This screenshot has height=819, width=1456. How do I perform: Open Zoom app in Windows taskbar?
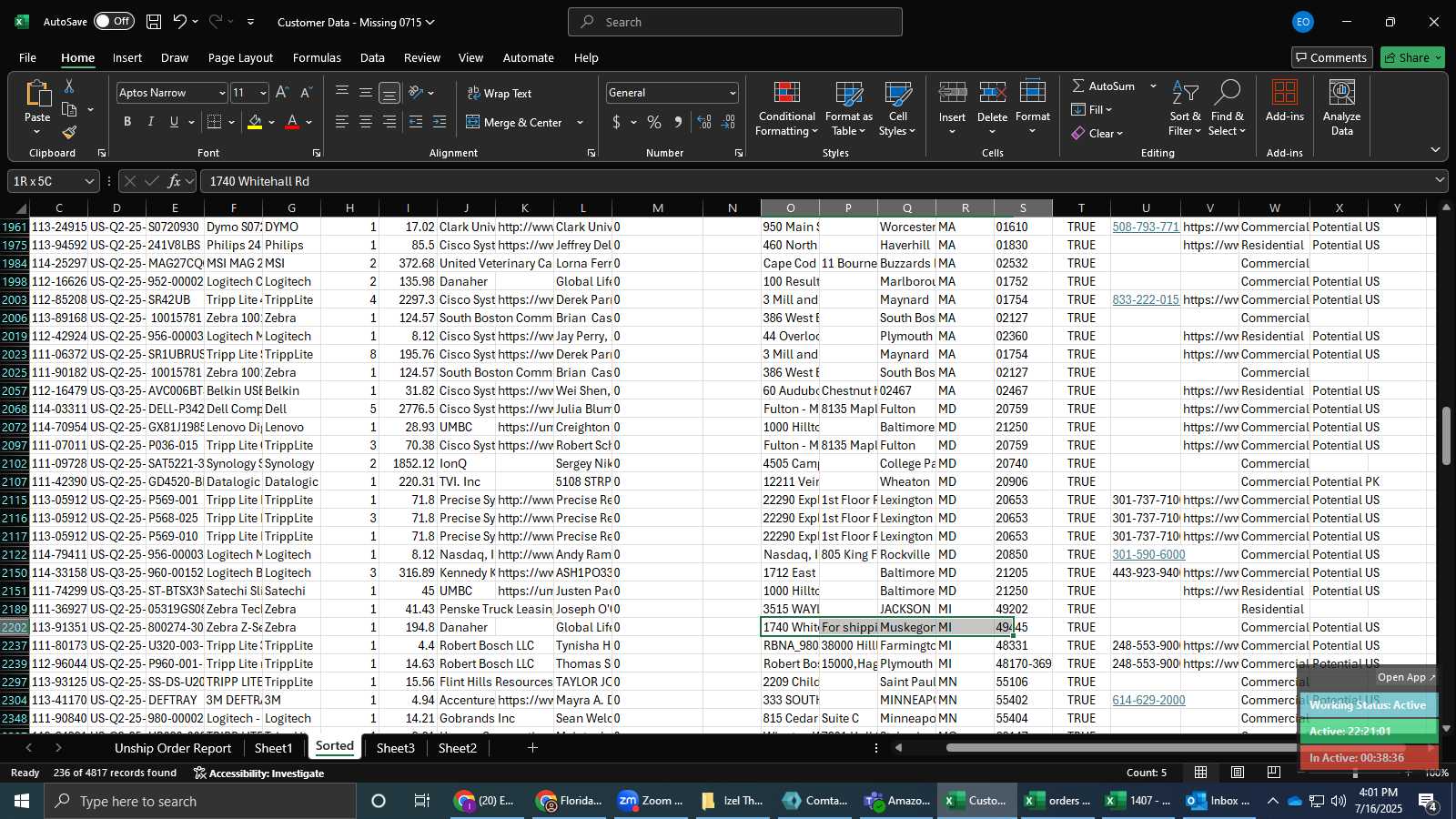coord(652,801)
